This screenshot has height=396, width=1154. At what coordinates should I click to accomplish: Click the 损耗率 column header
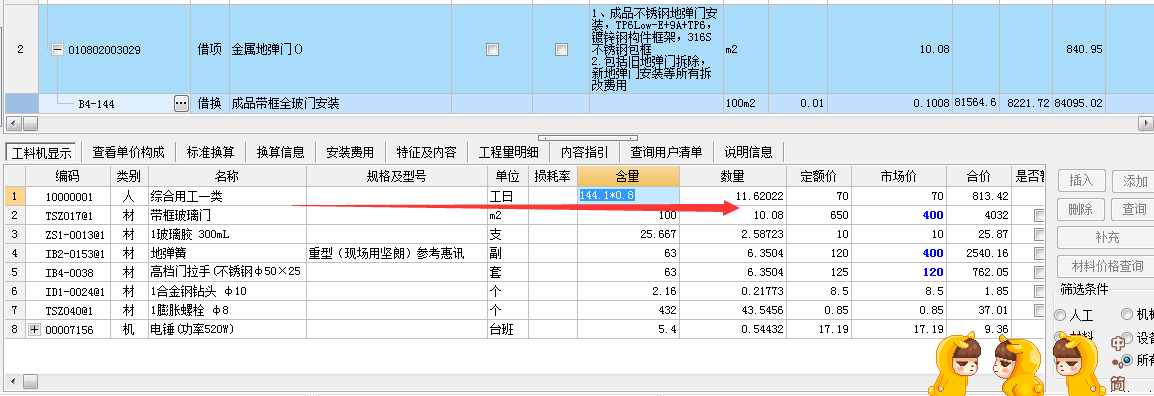tap(553, 177)
